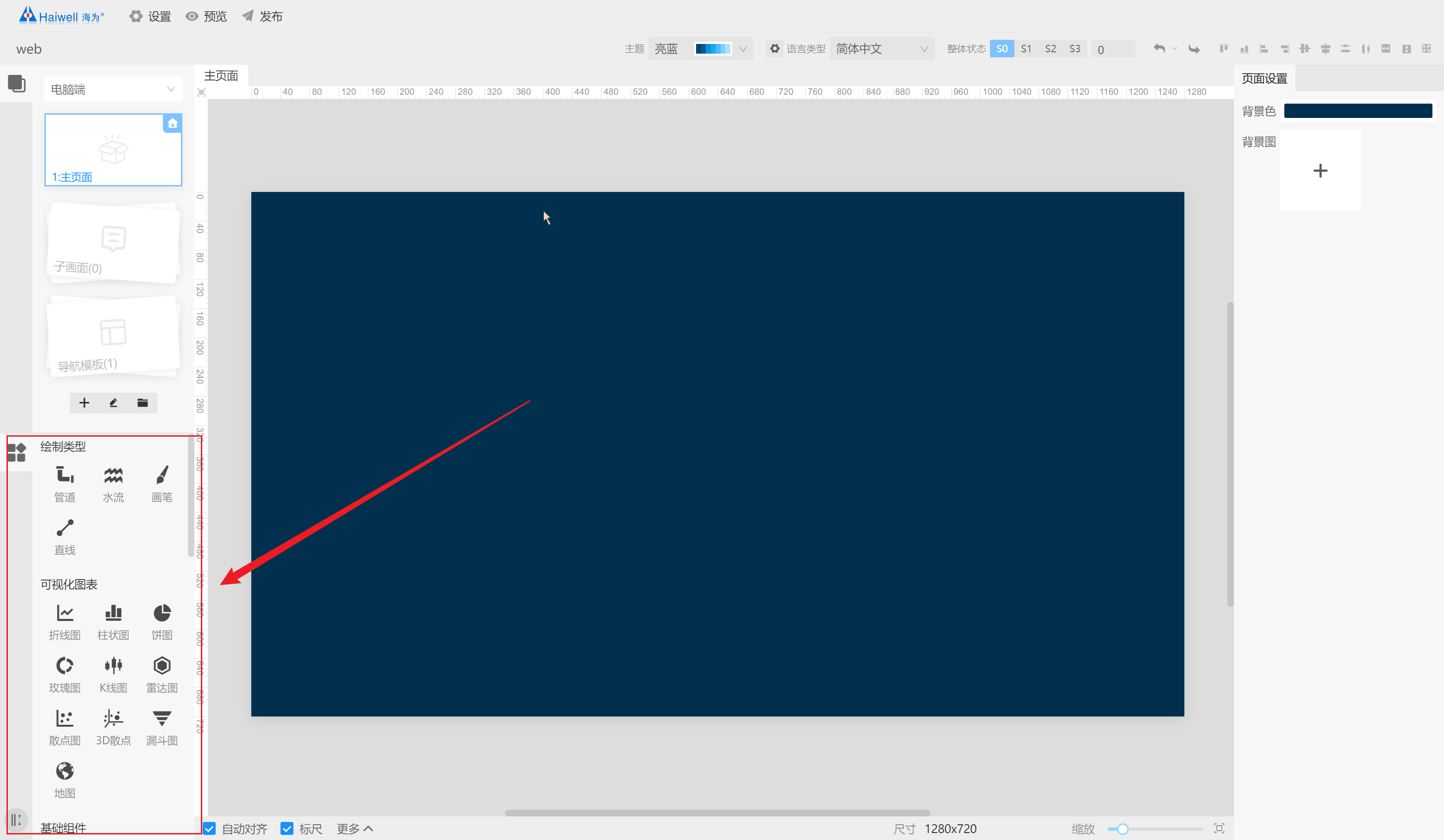This screenshot has width=1444, height=840.
Task: Uncheck the 自动对齐 auto-align checkbox
Action: [x=210, y=828]
